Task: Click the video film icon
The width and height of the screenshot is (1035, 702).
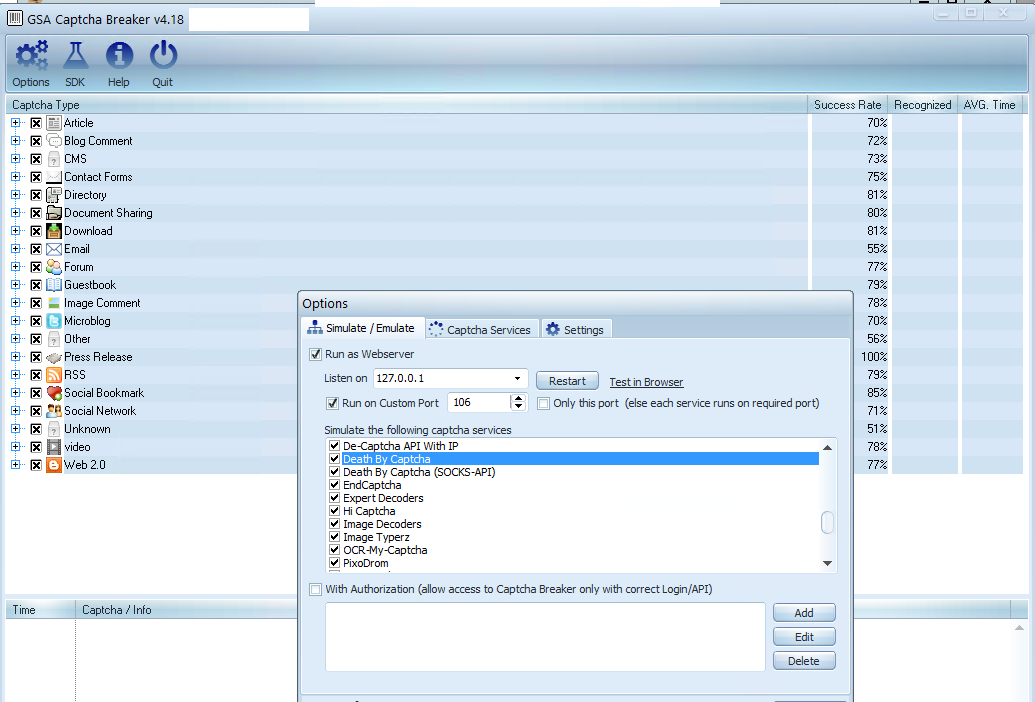Action: point(54,447)
